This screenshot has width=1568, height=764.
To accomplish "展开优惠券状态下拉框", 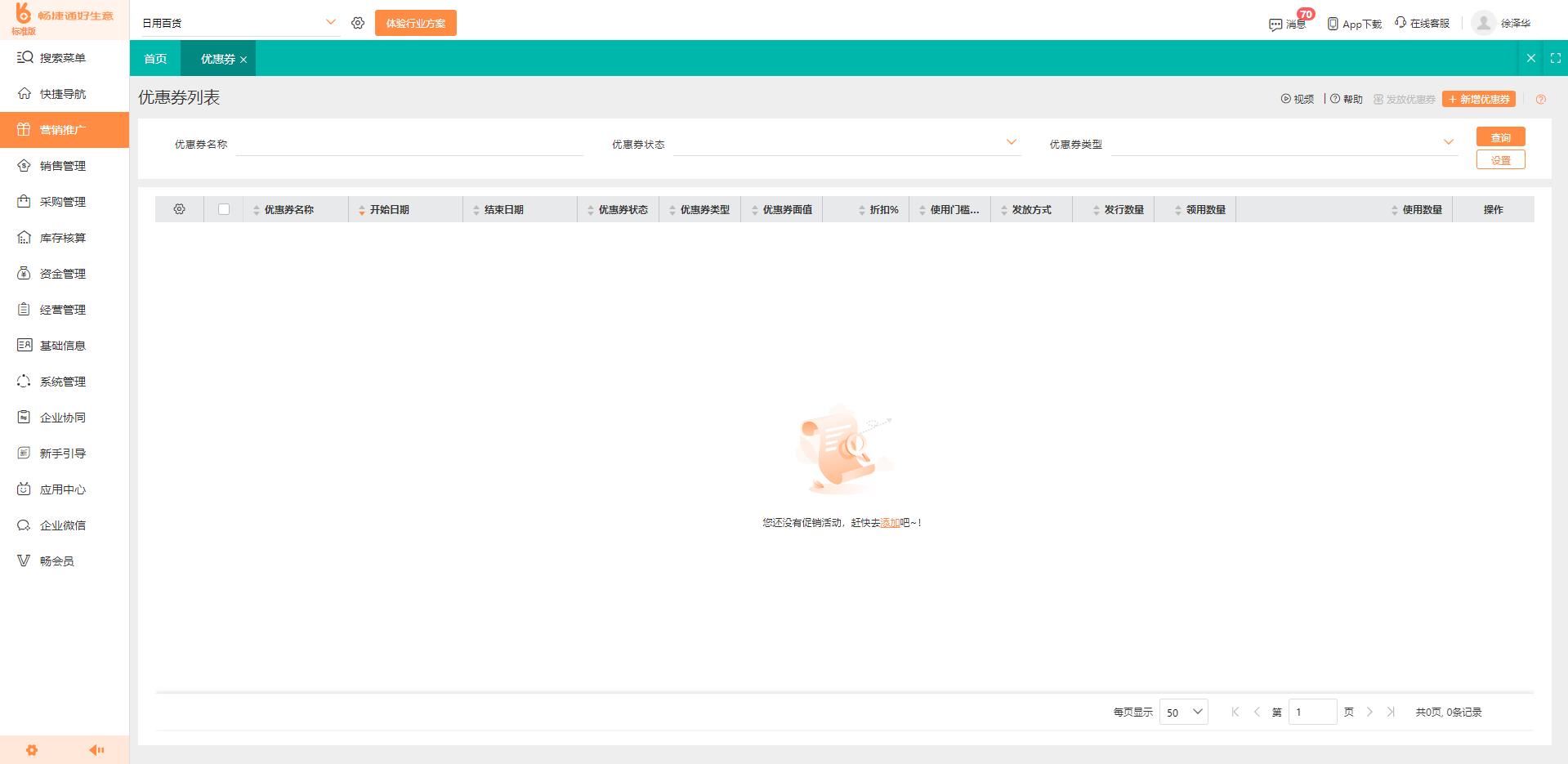I will [1012, 141].
